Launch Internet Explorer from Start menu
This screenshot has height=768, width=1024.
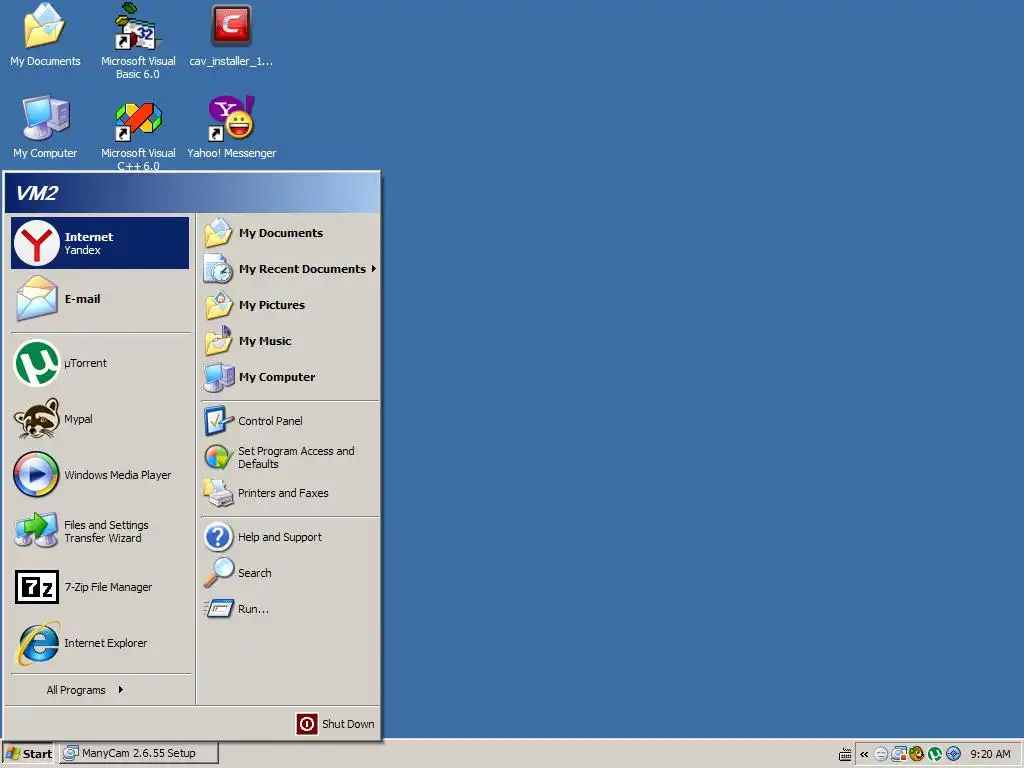click(x=100, y=643)
